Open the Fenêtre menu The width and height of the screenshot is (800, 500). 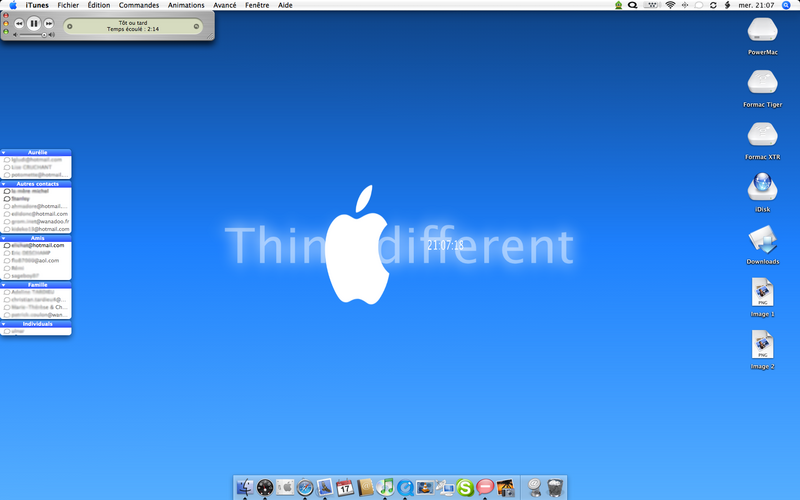(x=257, y=5)
